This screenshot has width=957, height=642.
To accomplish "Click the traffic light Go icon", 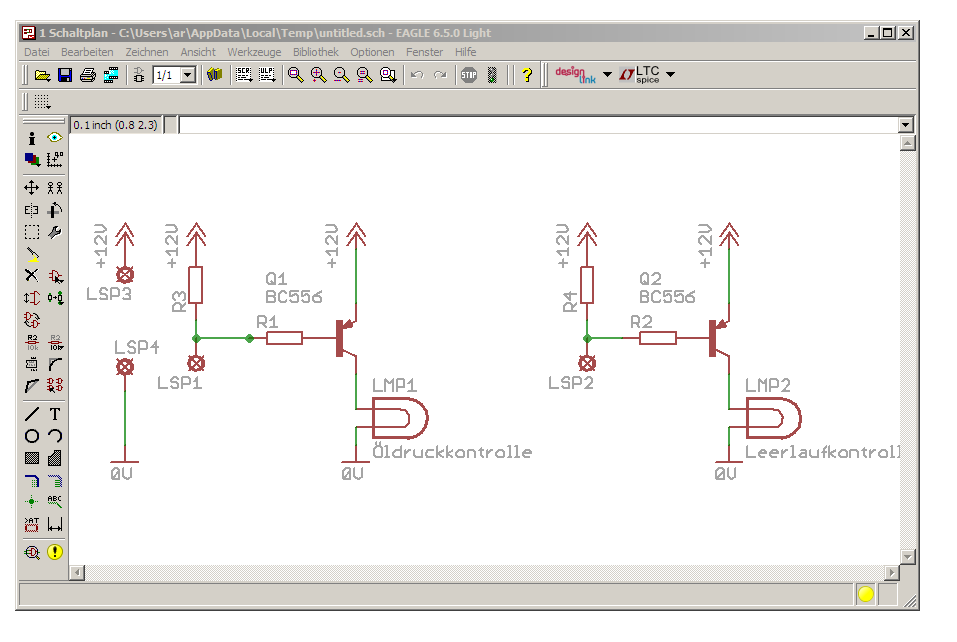I will (492, 75).
